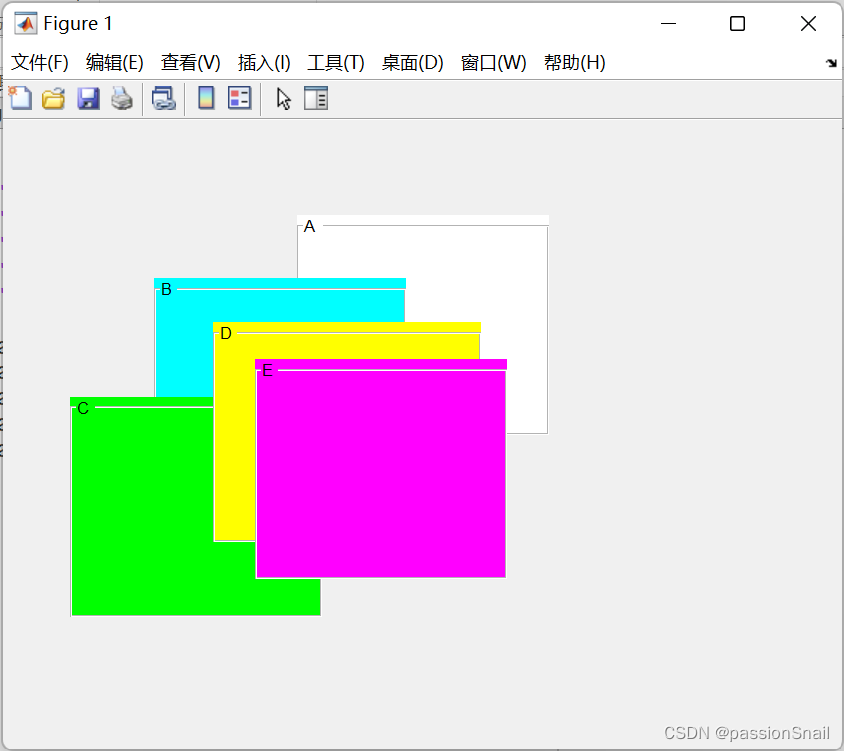This screenshot has height=751, width=844.
Task: Click the panel title letter D
Action: (x=226, y=334)
